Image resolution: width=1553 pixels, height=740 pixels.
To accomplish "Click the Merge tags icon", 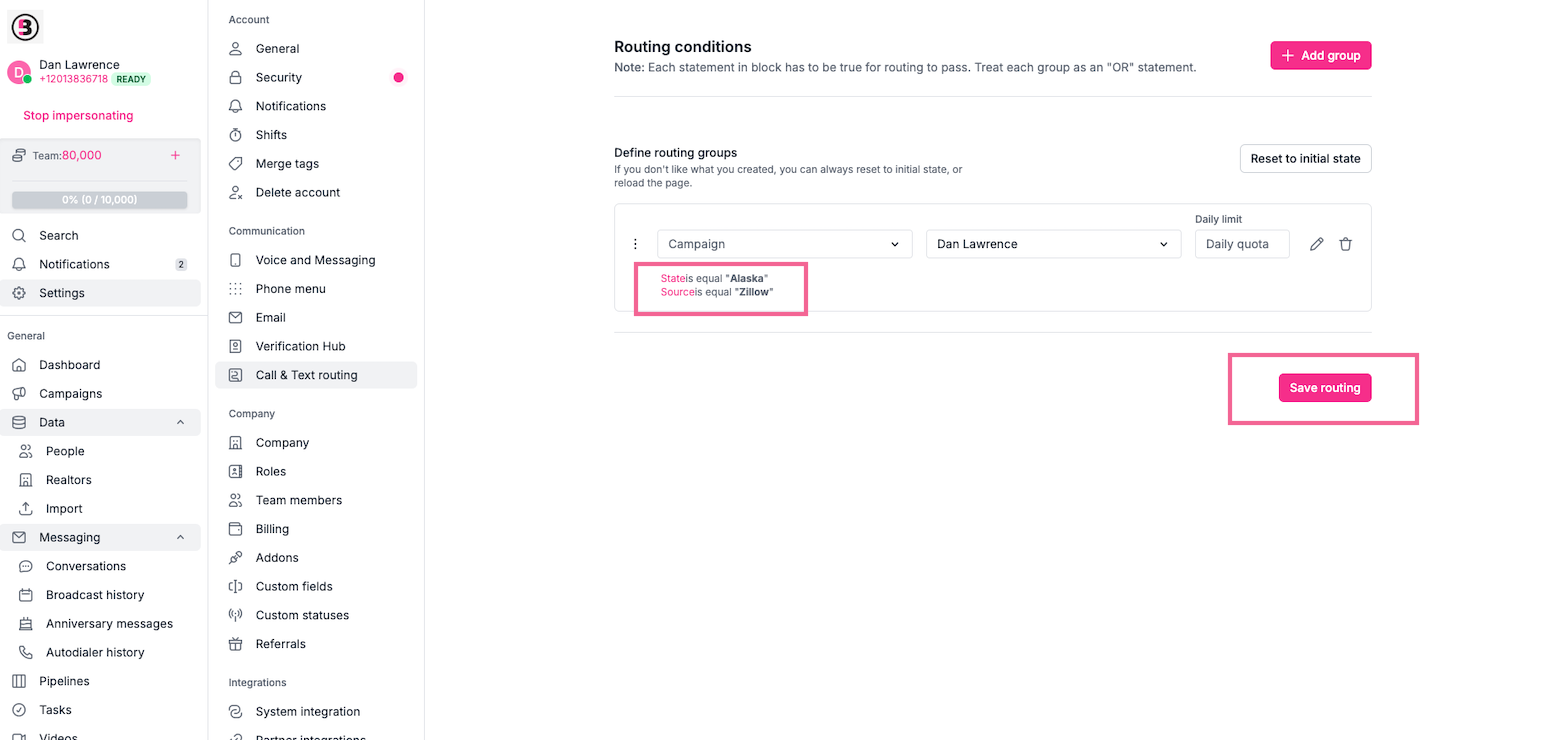I will pos(234,163).
